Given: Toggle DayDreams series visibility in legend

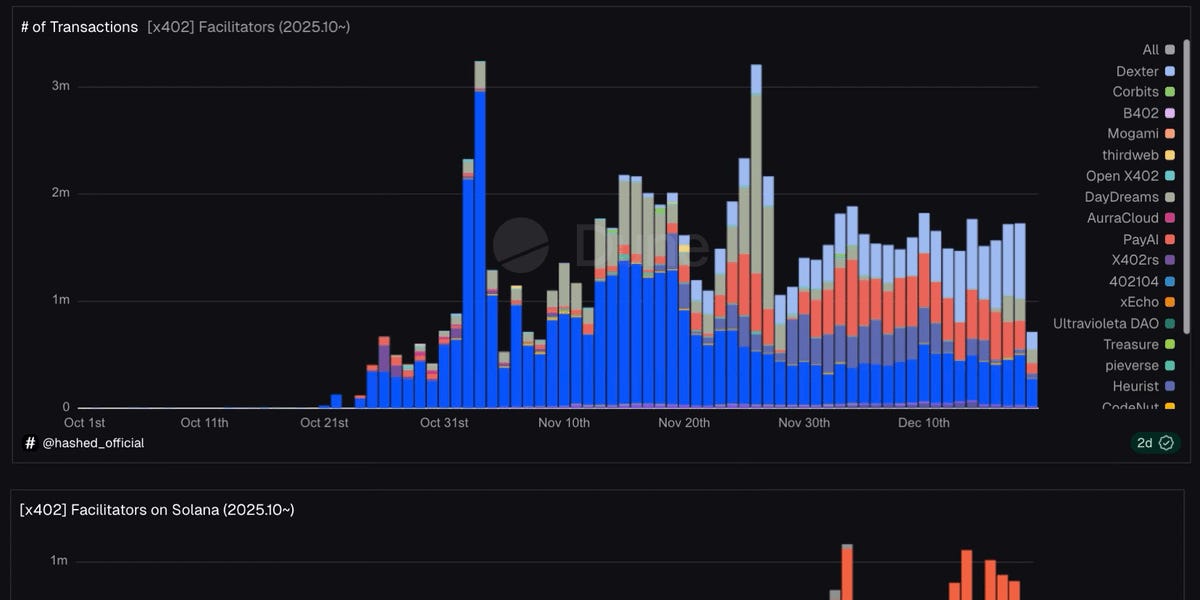Looking at the screenshot, I should coord(1121,197).
